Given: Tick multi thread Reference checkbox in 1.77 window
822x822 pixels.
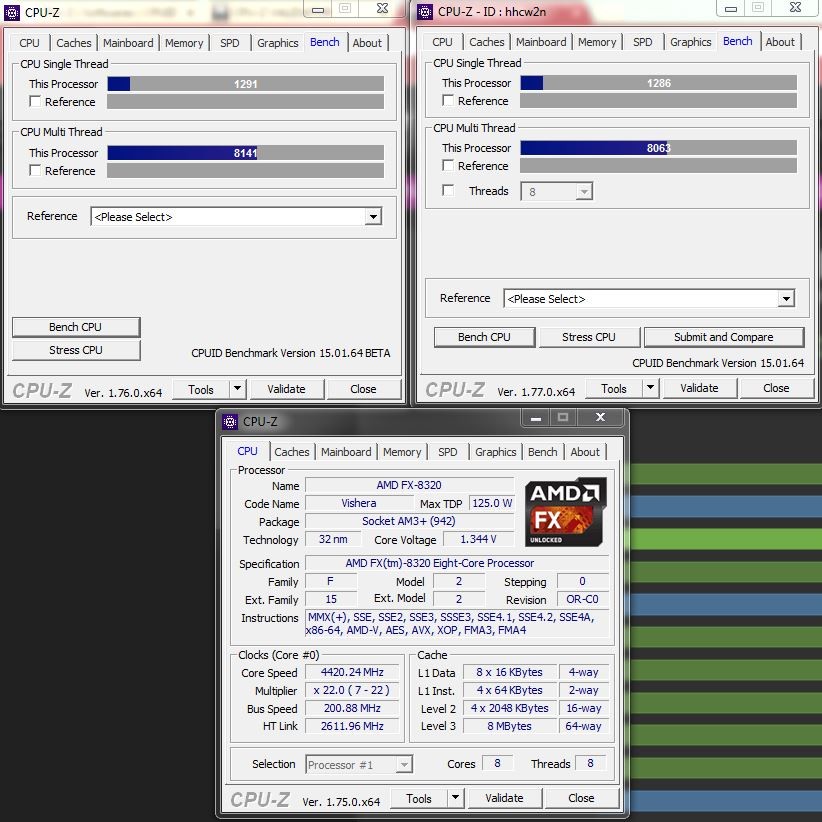Looking at the screenshot, I should click(x=448, y=165).
